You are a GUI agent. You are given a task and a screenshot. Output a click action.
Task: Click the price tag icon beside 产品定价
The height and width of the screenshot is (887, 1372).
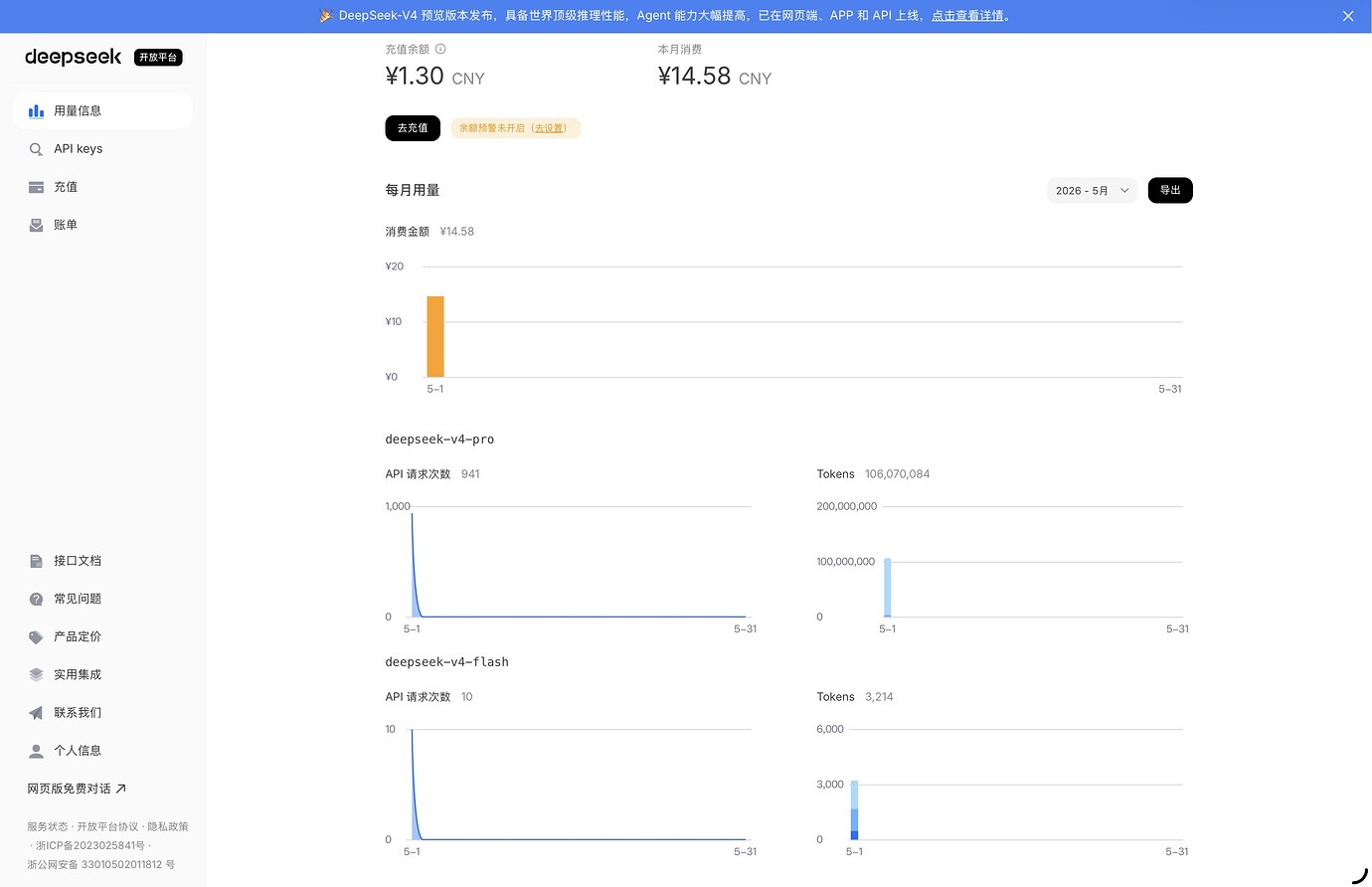[36, 636]
